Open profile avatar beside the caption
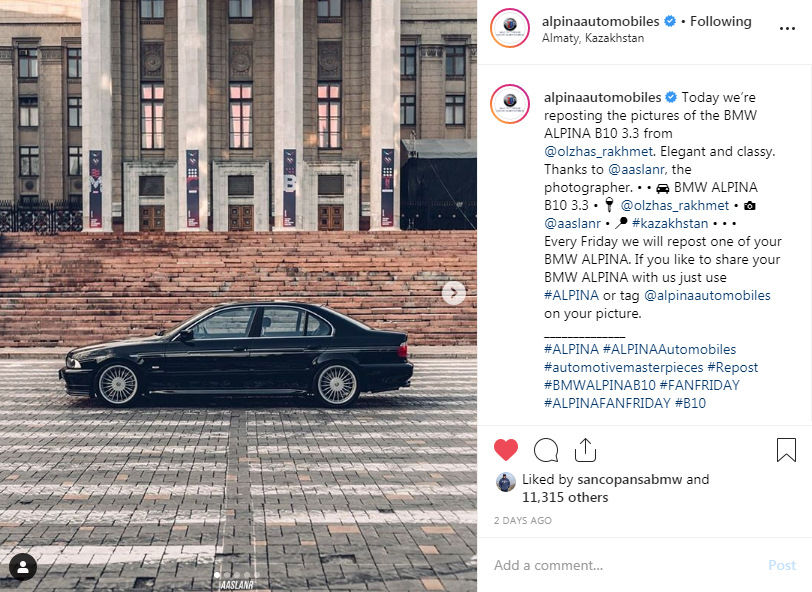812x592 pixels. [x=510, y=104]
